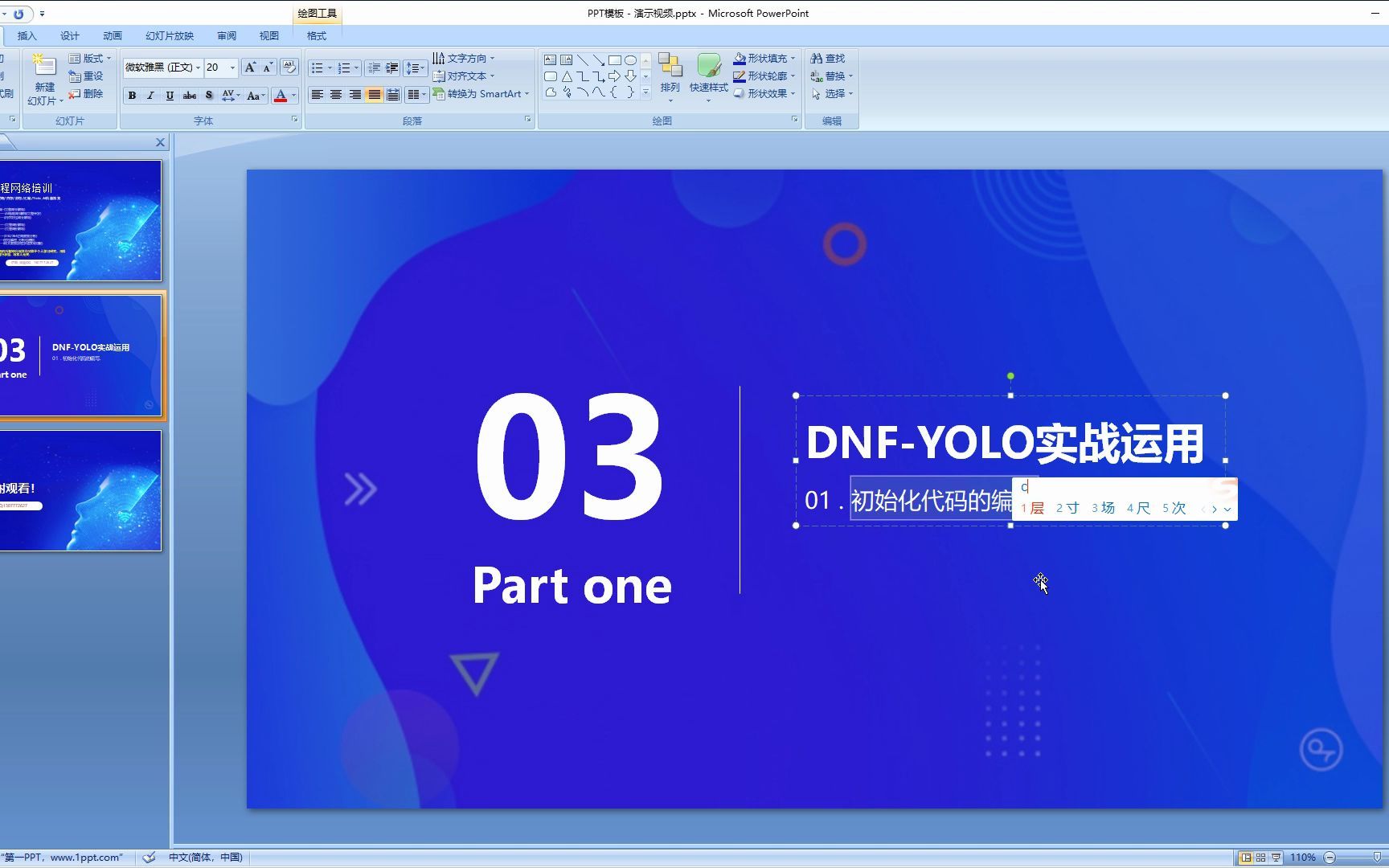1389x868 pixels.
Task: Open the font color dropdown arrow
Action: point(293,96)
